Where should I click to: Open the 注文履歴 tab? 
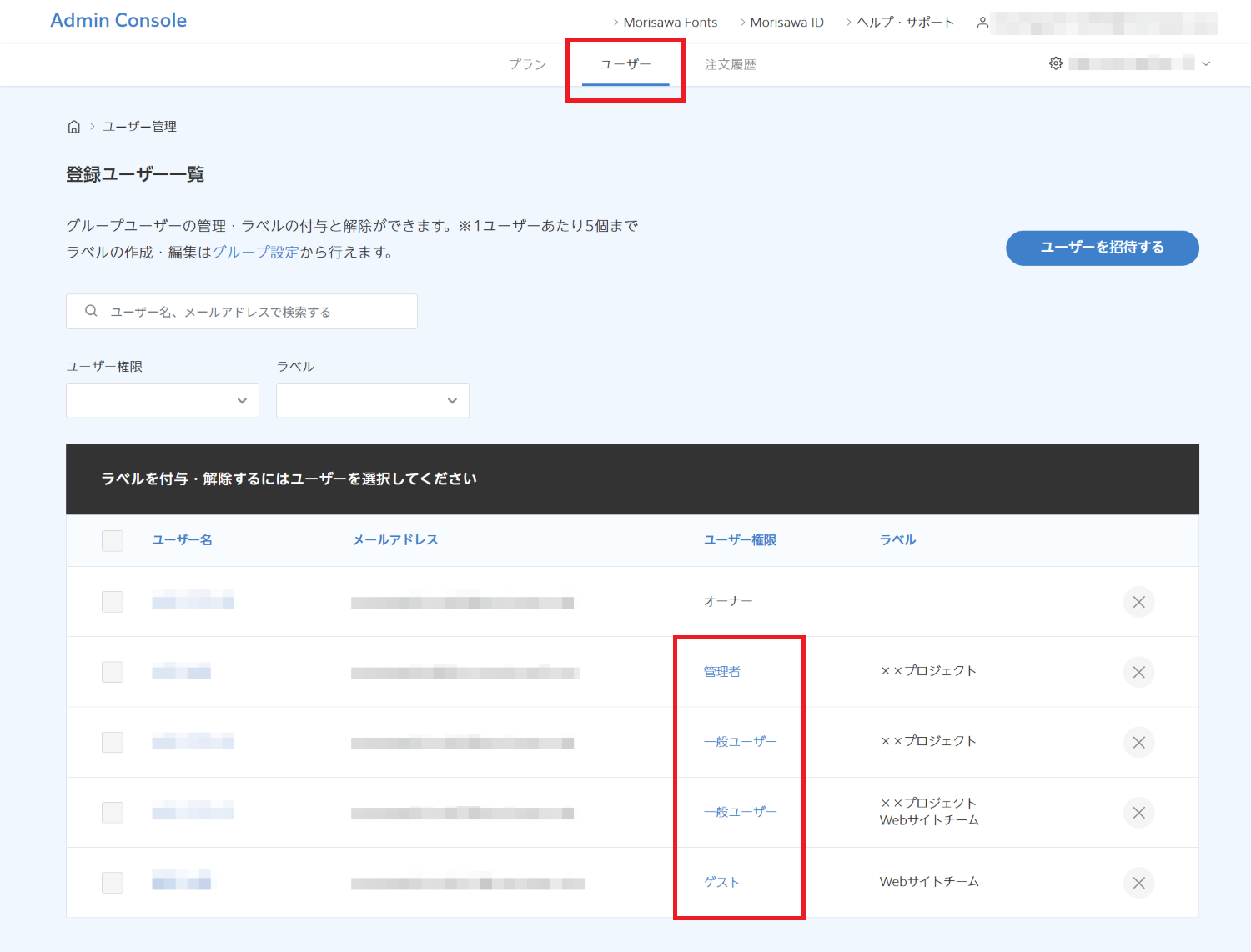(x=730, y=64)
